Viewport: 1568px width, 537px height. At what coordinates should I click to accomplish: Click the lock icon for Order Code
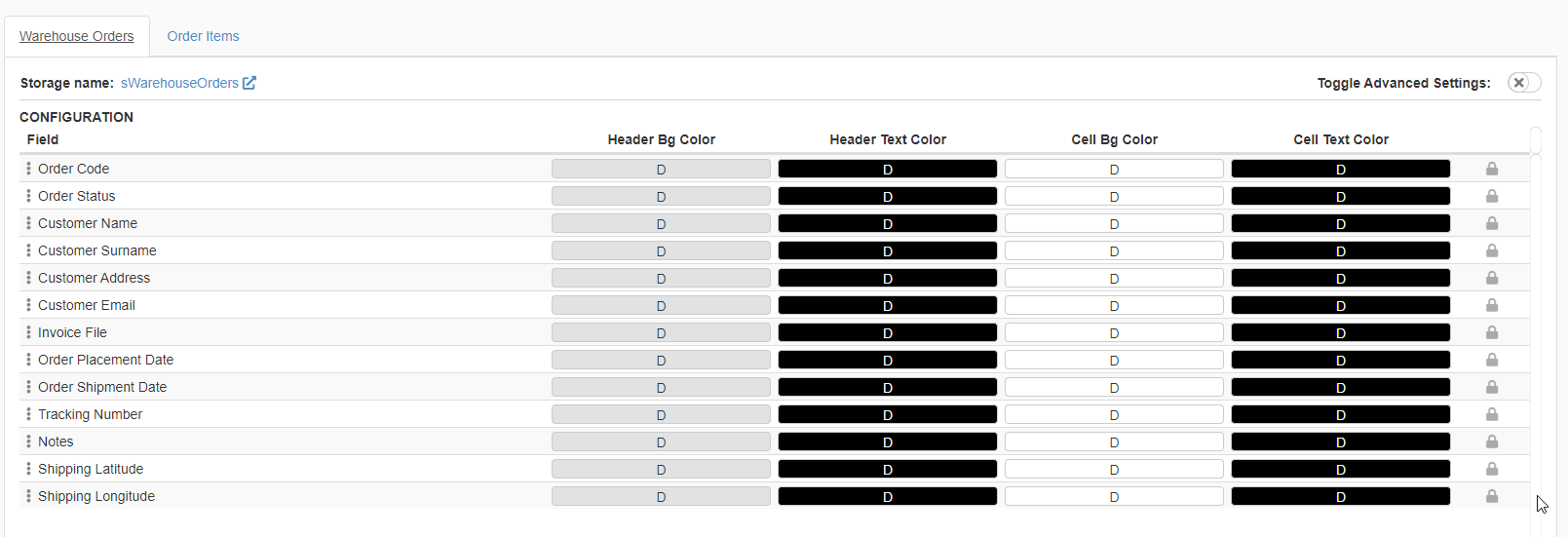[1491, 169]
